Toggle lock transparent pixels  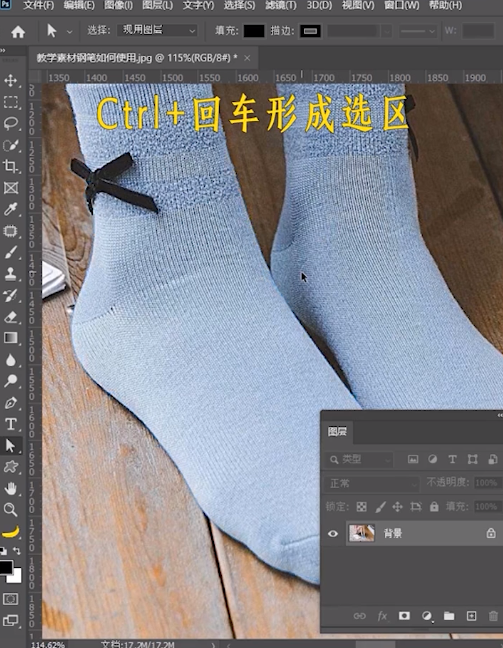pos(362,507)
